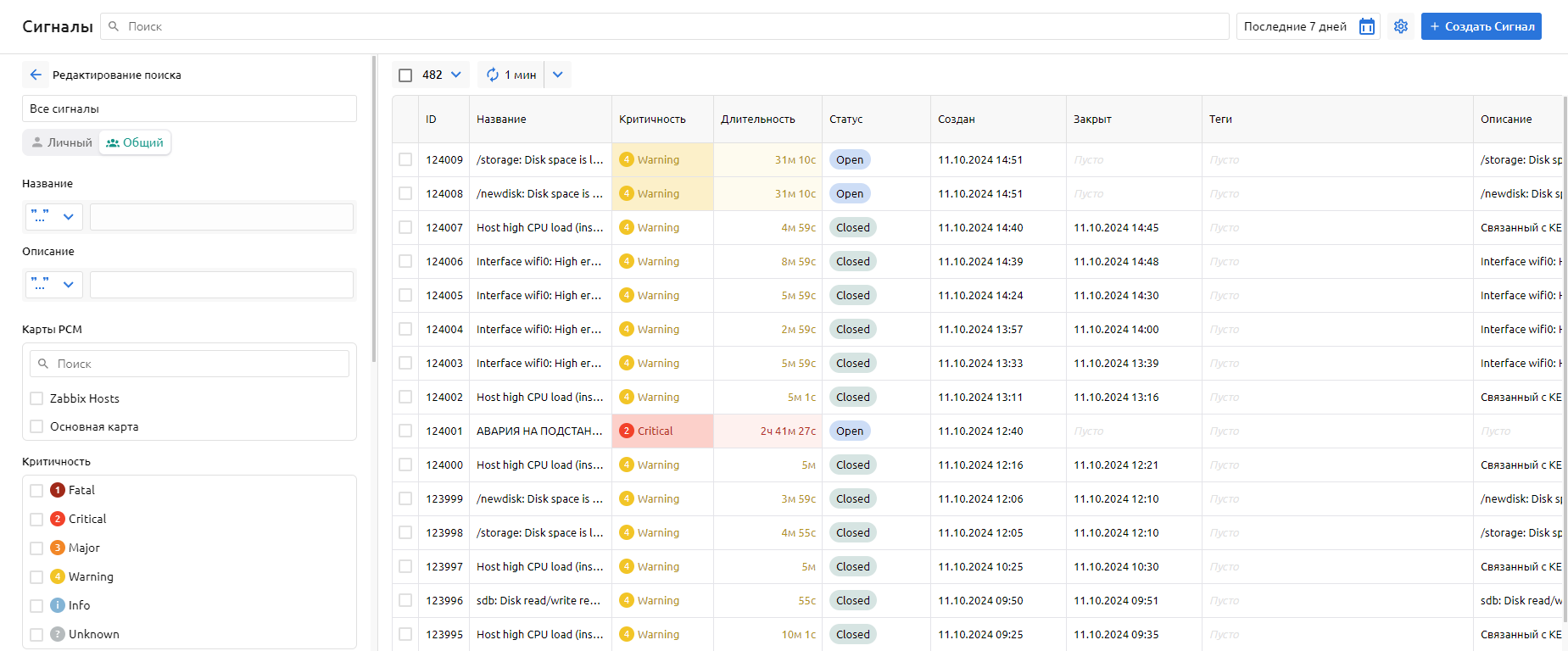1568x651 pixels.
Task: Open the calendar date range picker
Action: (1366, 26)
